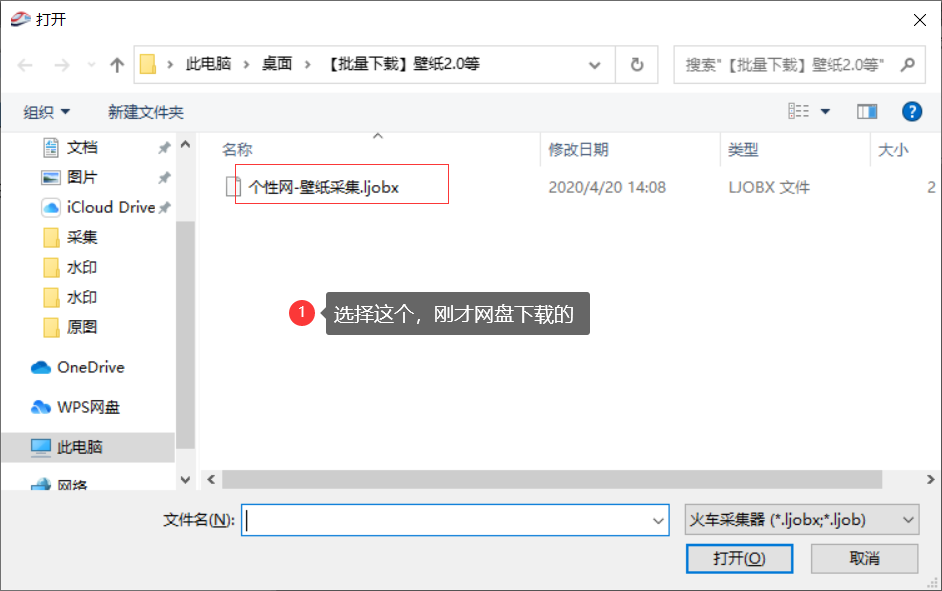Select 此电脑 in the address path
This screenshot has height=591, width=942.
(208, 64)
